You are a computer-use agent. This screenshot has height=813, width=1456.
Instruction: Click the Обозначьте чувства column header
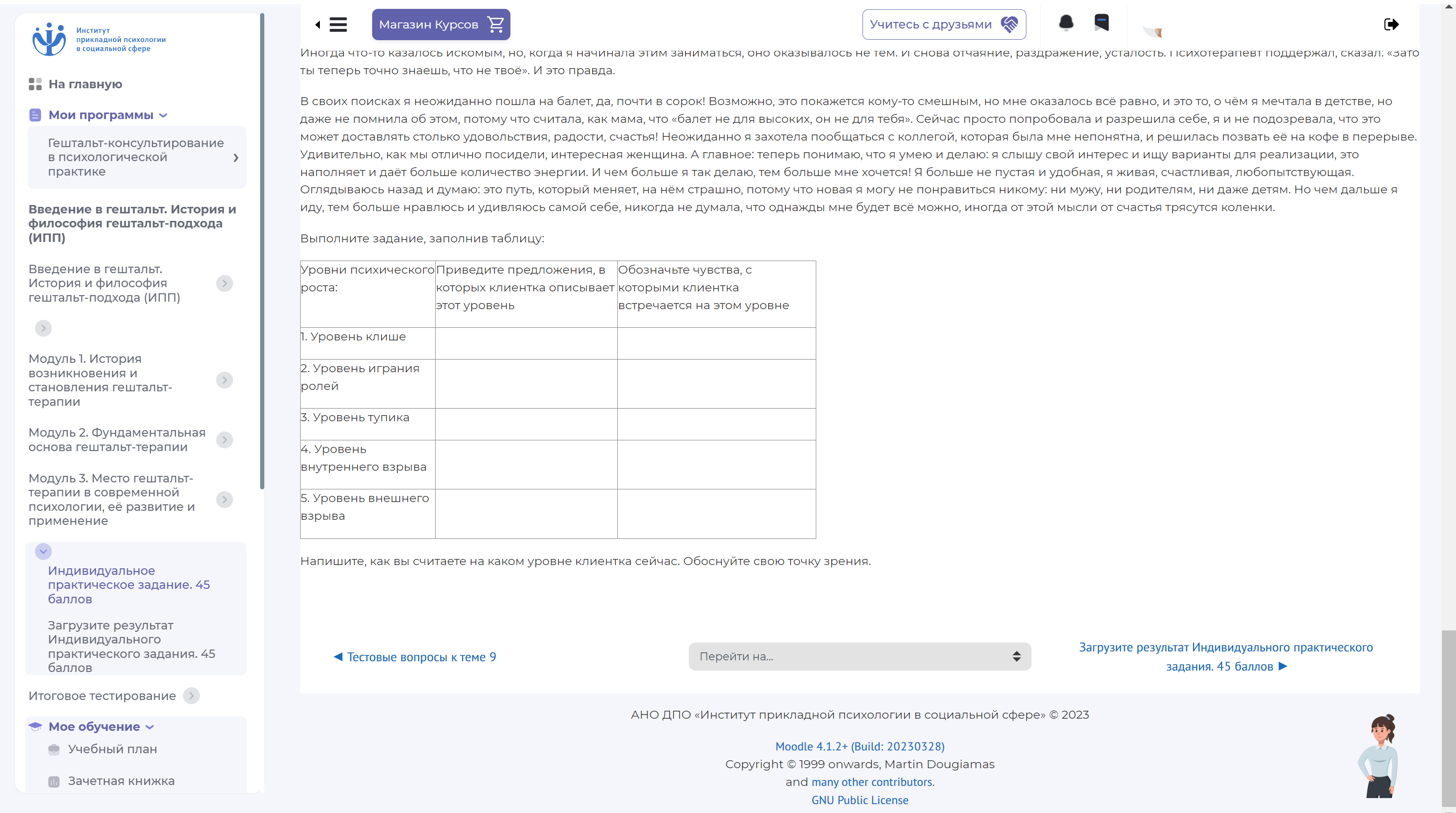(716, 294)
